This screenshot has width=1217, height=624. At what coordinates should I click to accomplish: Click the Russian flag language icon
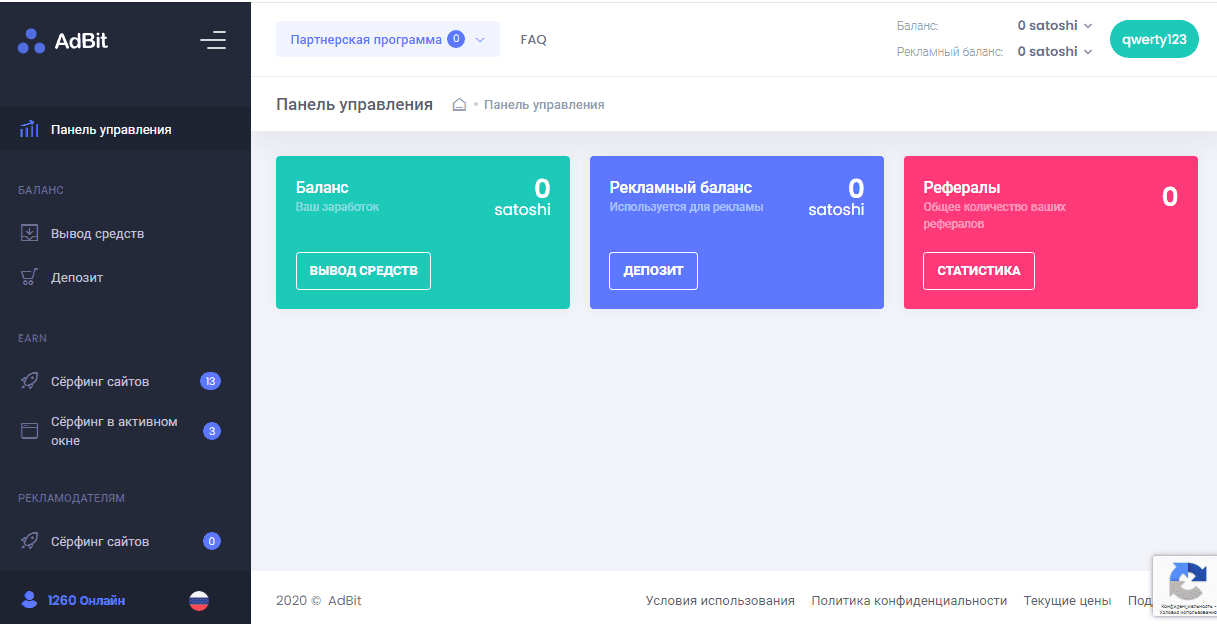click(198, 600)
